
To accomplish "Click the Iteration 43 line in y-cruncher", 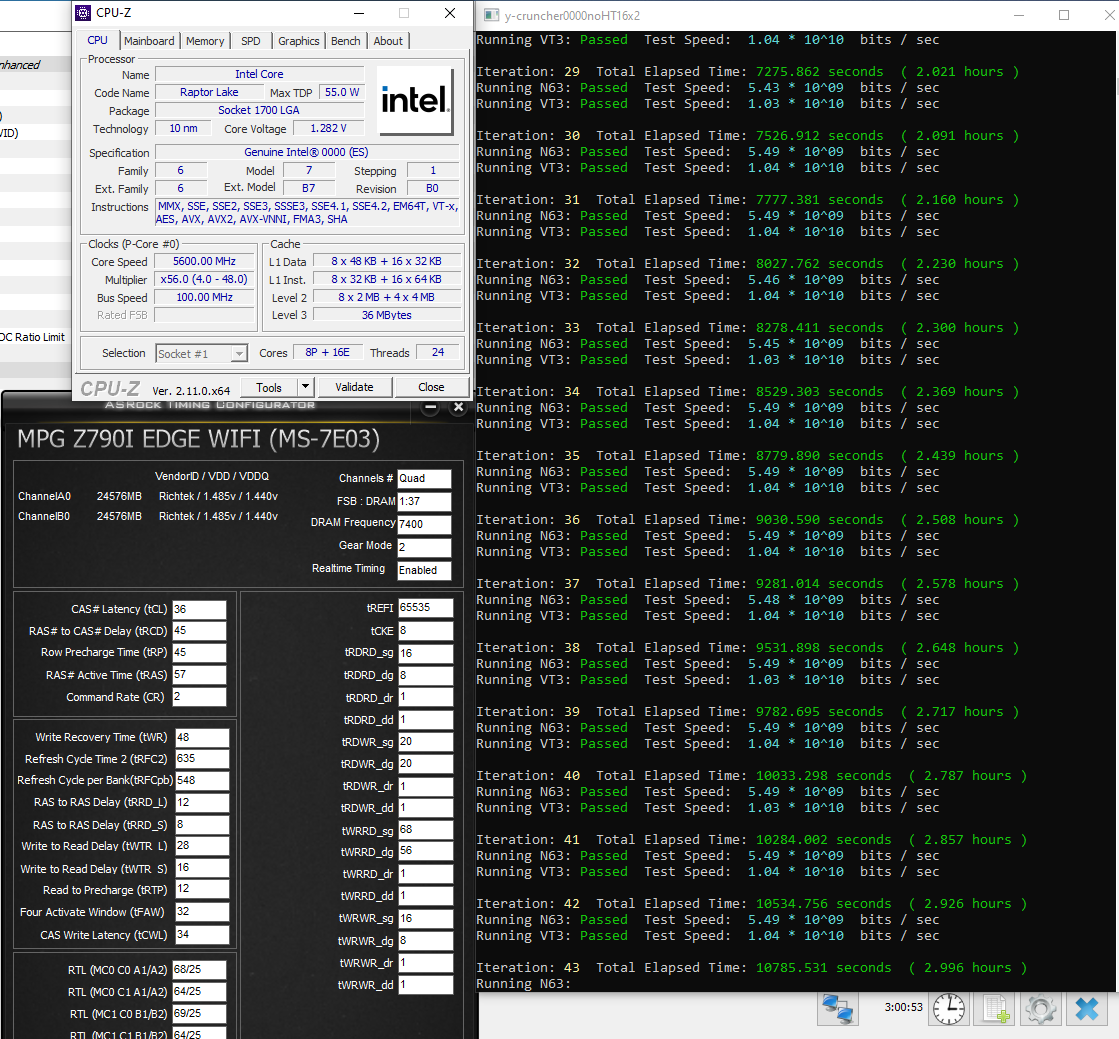I will click(x=751, y=968).
